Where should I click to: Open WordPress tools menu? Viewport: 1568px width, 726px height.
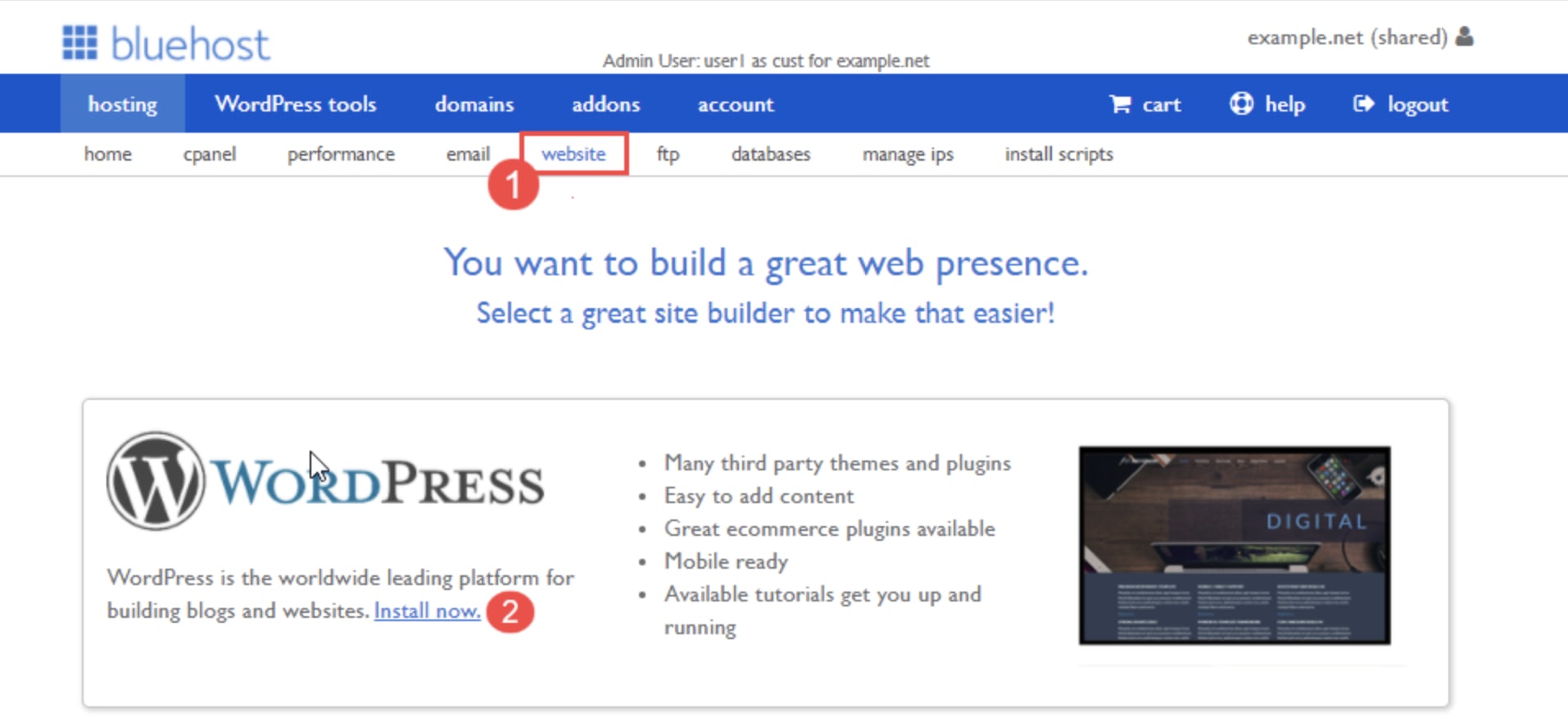click(296, 104)
